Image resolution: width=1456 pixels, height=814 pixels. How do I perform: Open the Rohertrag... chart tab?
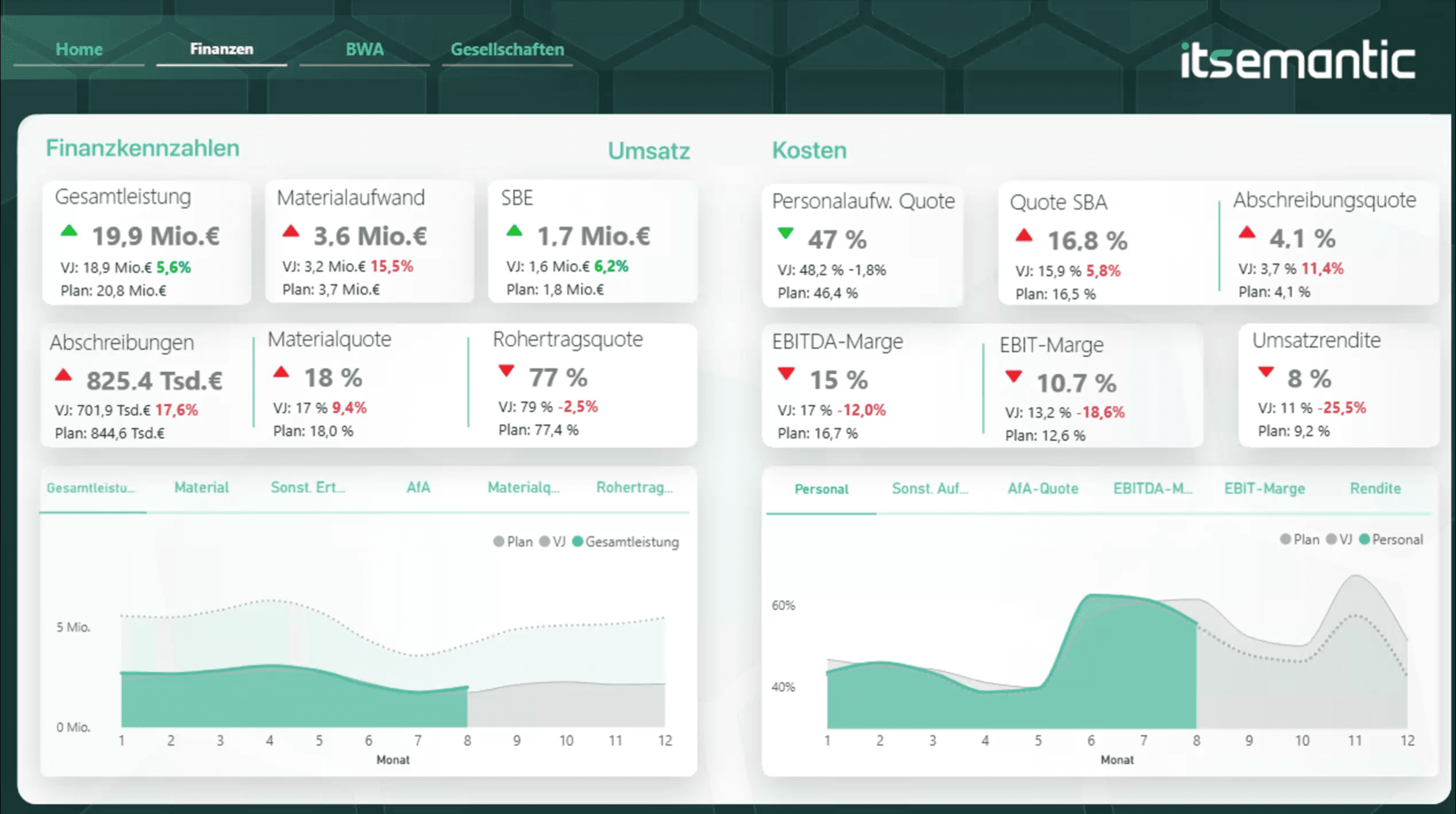[x=634, y=487]
